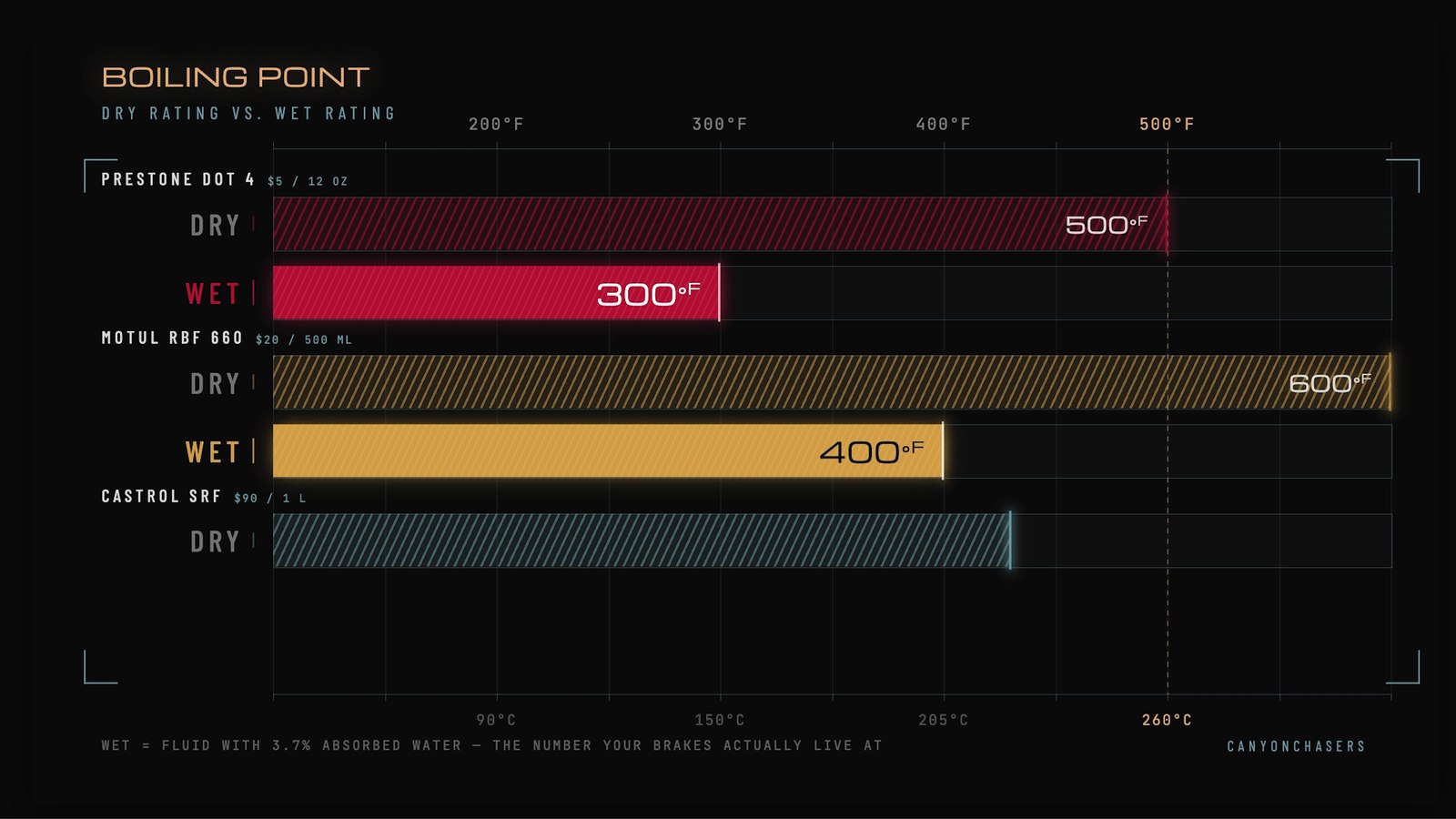This screenshot has width=1456, height=819.
Task: Select the 600°F value in Motul's dry bar
Action: [1330, 383]
